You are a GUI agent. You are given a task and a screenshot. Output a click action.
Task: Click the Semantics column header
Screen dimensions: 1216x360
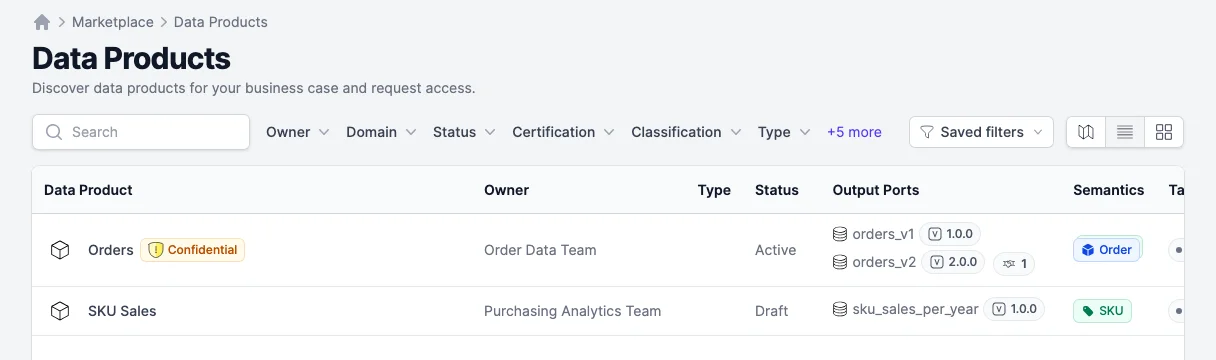1108,190
